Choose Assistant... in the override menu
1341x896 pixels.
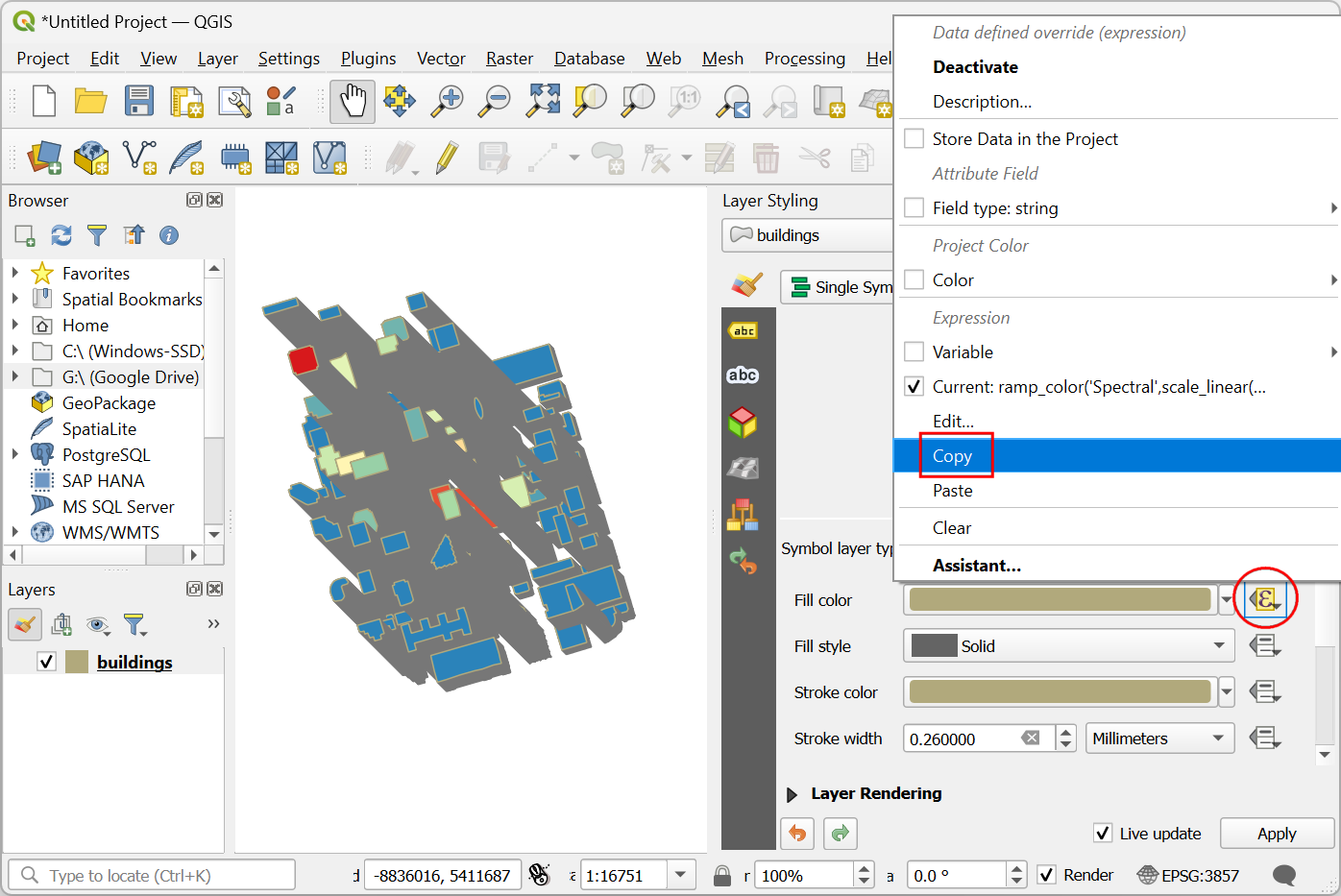pos(976,566)
